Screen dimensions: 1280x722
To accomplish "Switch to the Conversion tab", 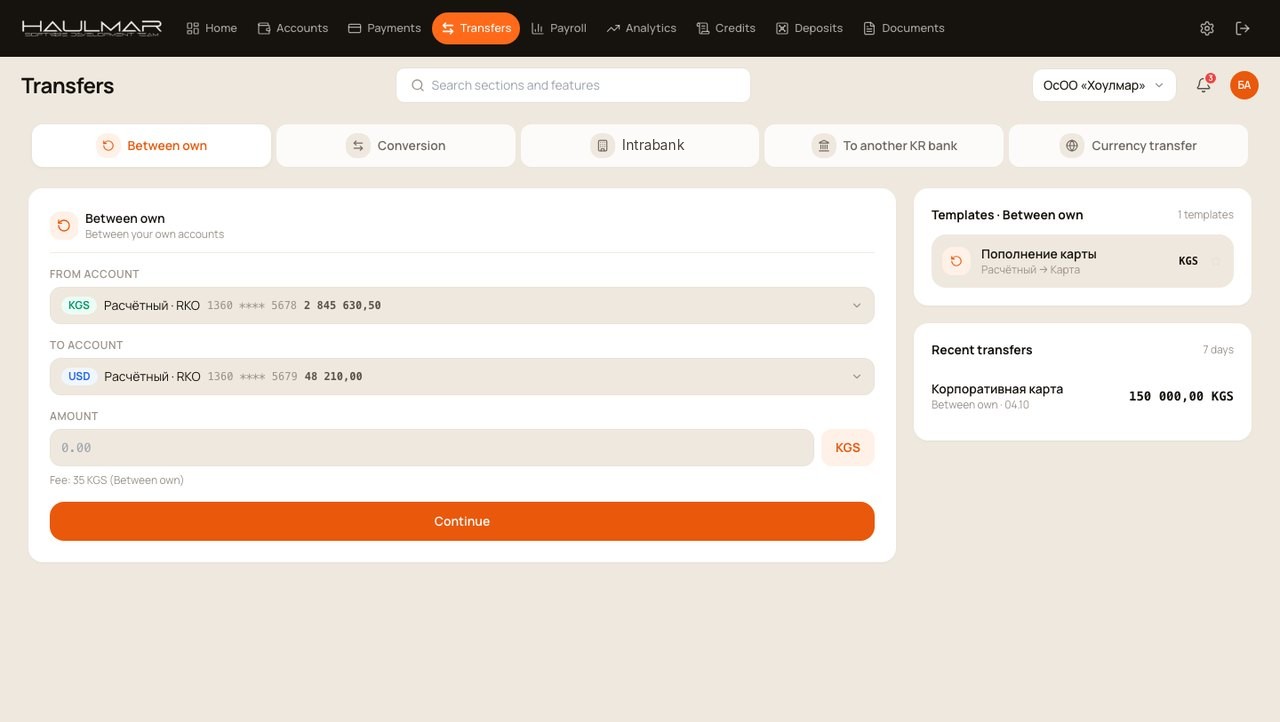I will [x=396, y=146].
